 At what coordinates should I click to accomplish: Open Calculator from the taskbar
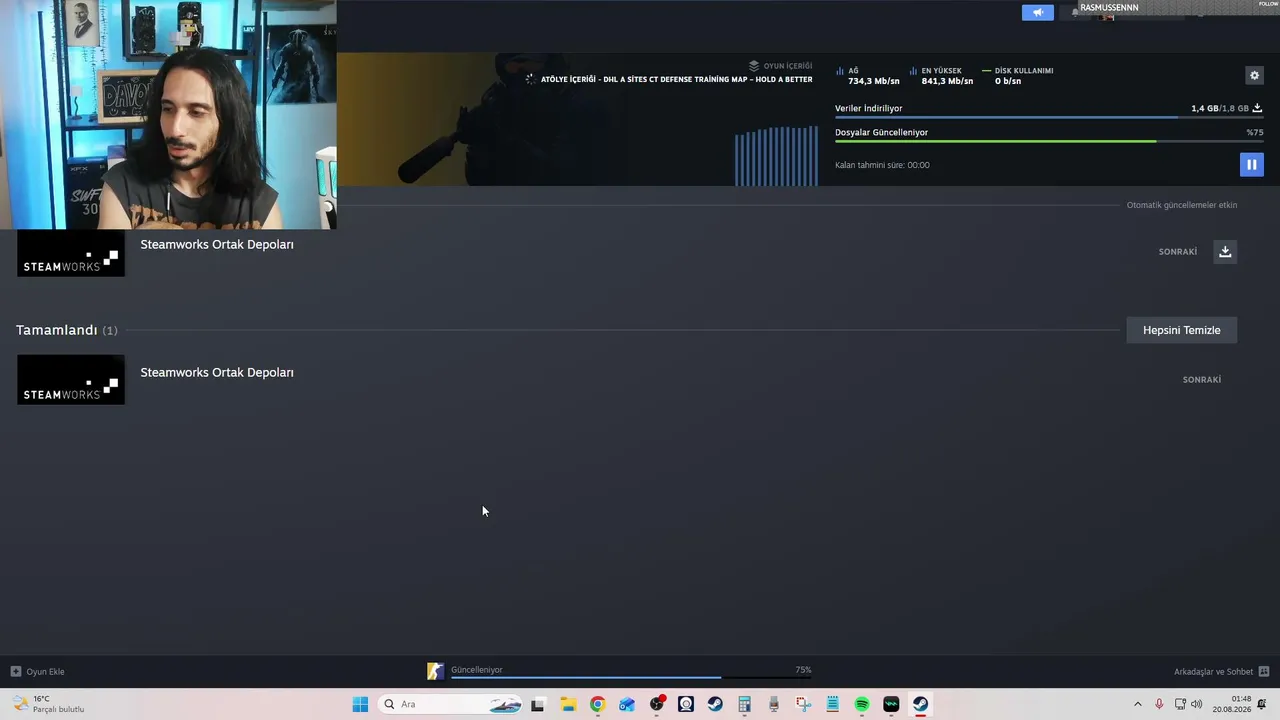point(744,704)
